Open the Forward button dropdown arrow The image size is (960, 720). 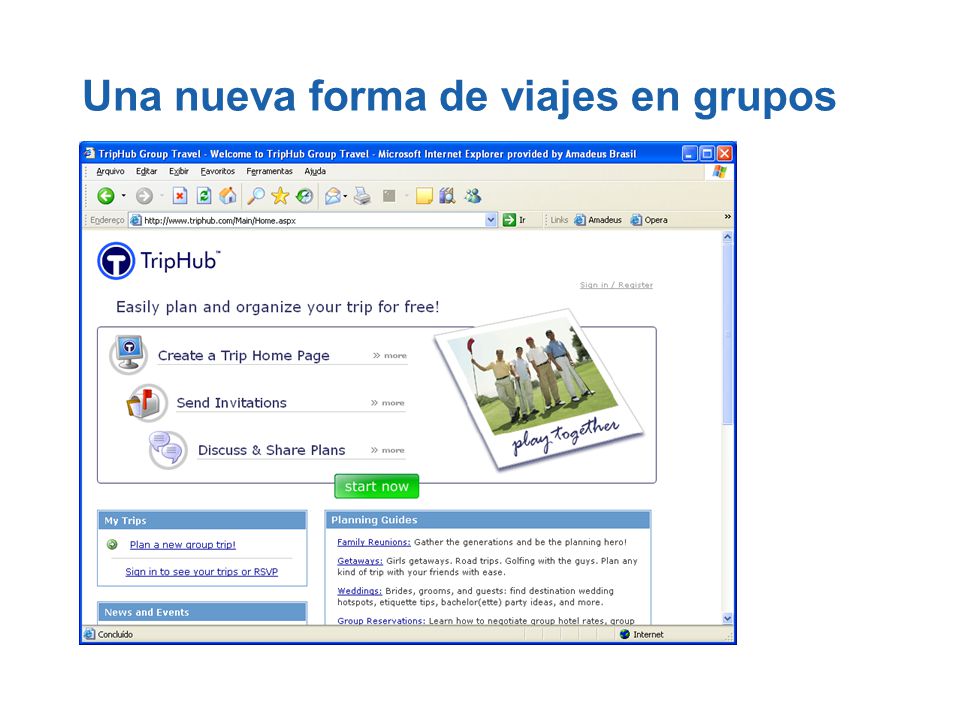pyautogui.click(x=162, y=196)
